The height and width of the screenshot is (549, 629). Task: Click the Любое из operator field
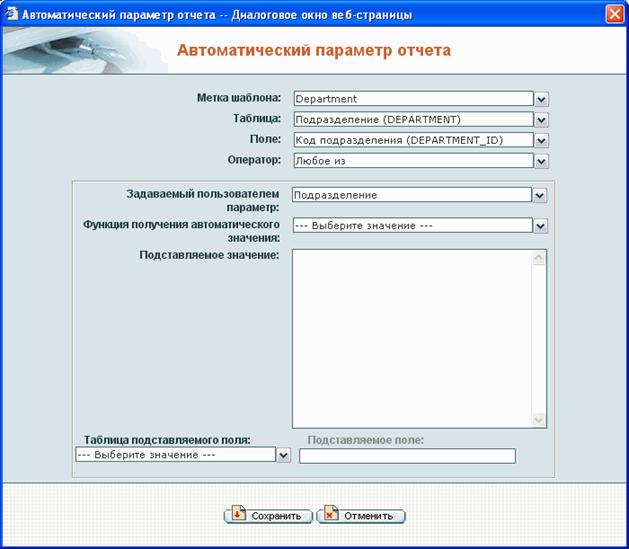click(x=413, y=161)
